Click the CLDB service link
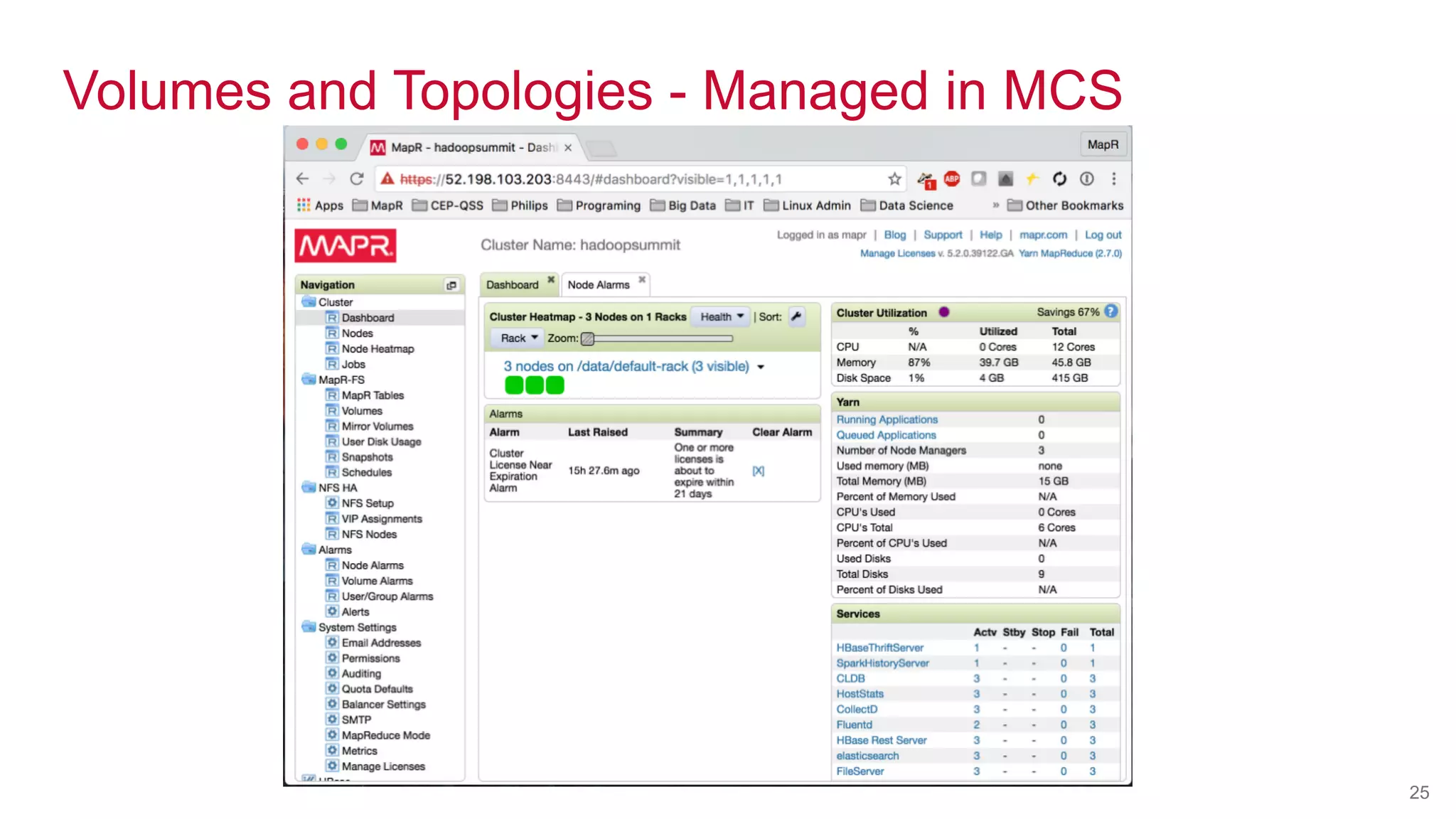The width and height of the screenshot is (1456, 819). [850, 679]
